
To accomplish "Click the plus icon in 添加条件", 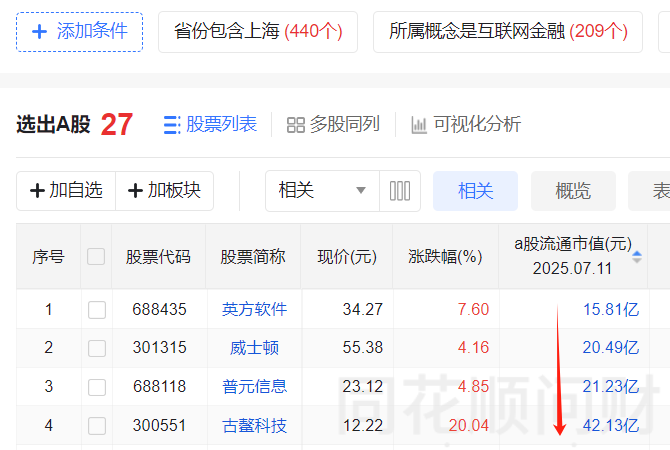I will point(40,32).
